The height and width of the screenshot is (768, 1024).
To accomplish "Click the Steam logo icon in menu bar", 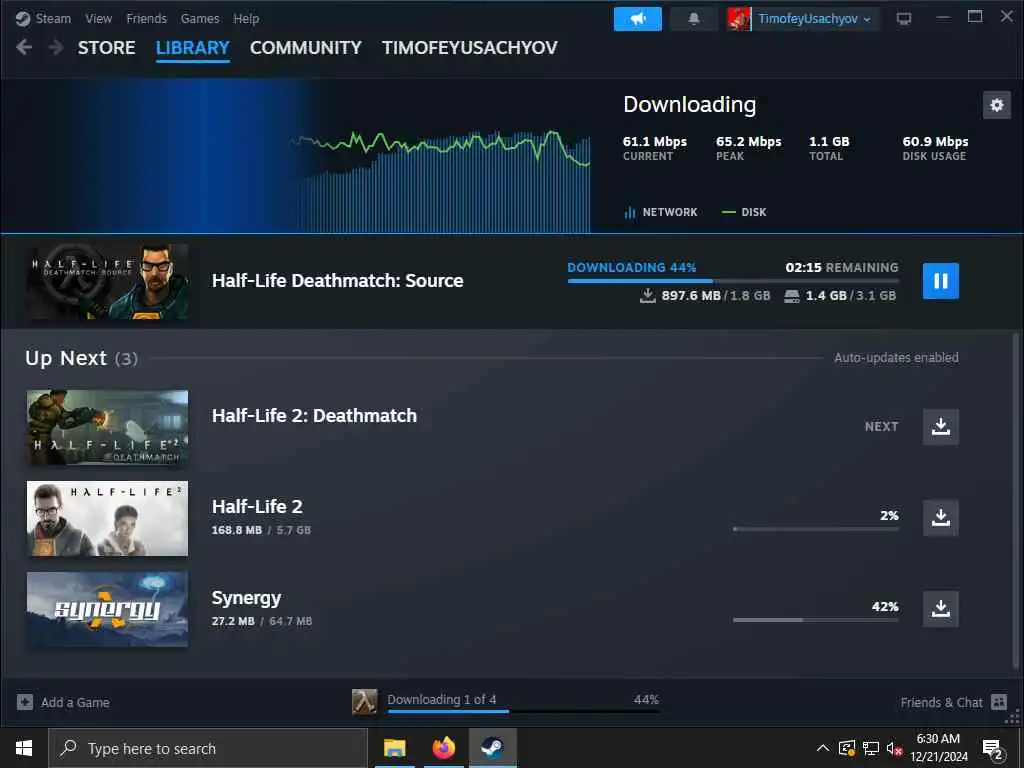I will [23, 18].
